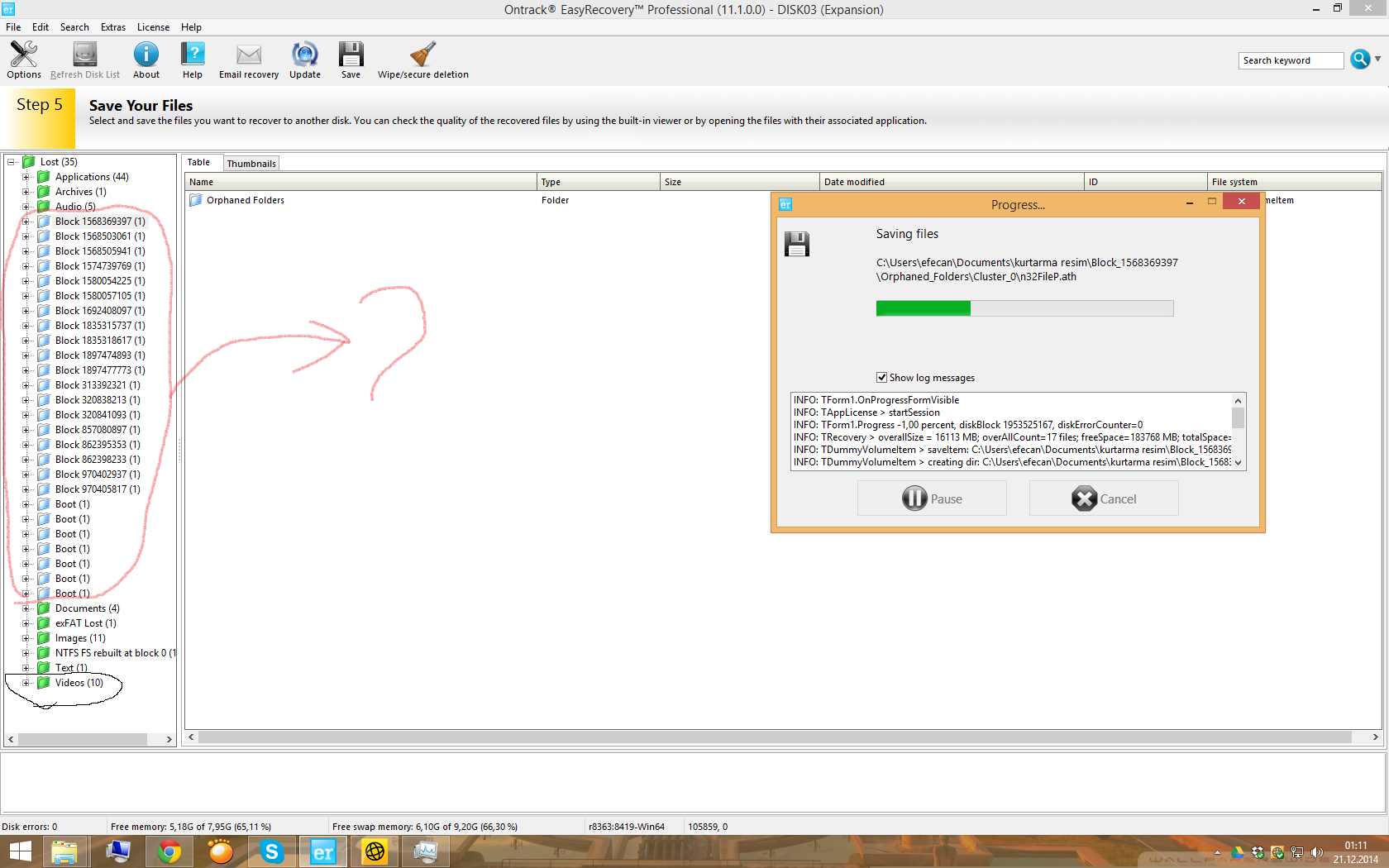1389x868 pixels.
Task: Open search options dropdown arrow
Action: (1377, 60)
